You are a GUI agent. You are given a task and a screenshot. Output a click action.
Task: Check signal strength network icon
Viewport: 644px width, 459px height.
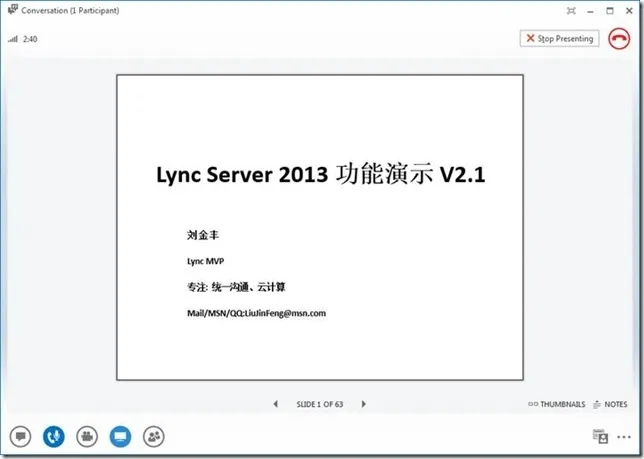(x=13, y=39)
